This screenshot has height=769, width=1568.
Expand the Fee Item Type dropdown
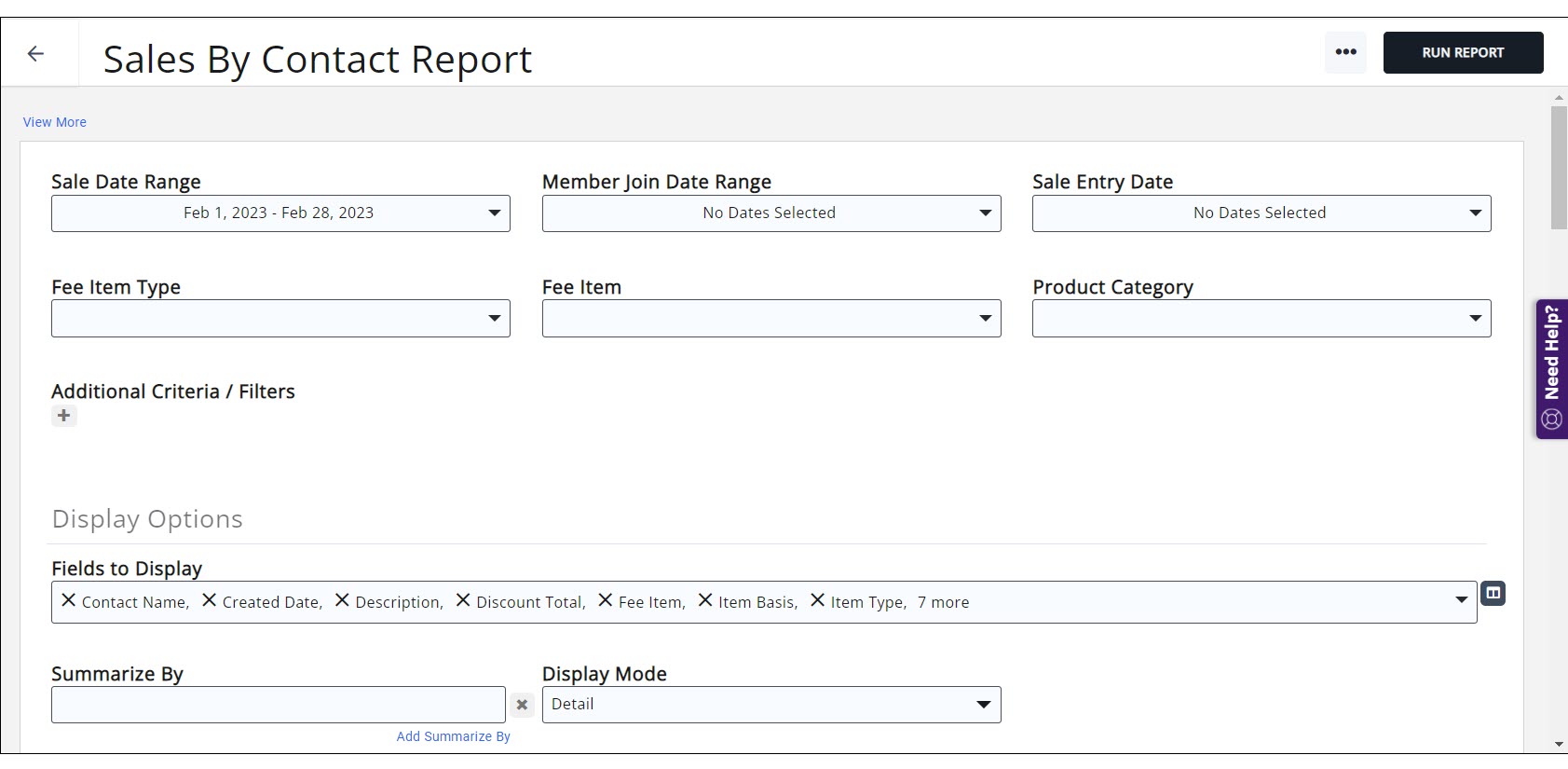280,318
